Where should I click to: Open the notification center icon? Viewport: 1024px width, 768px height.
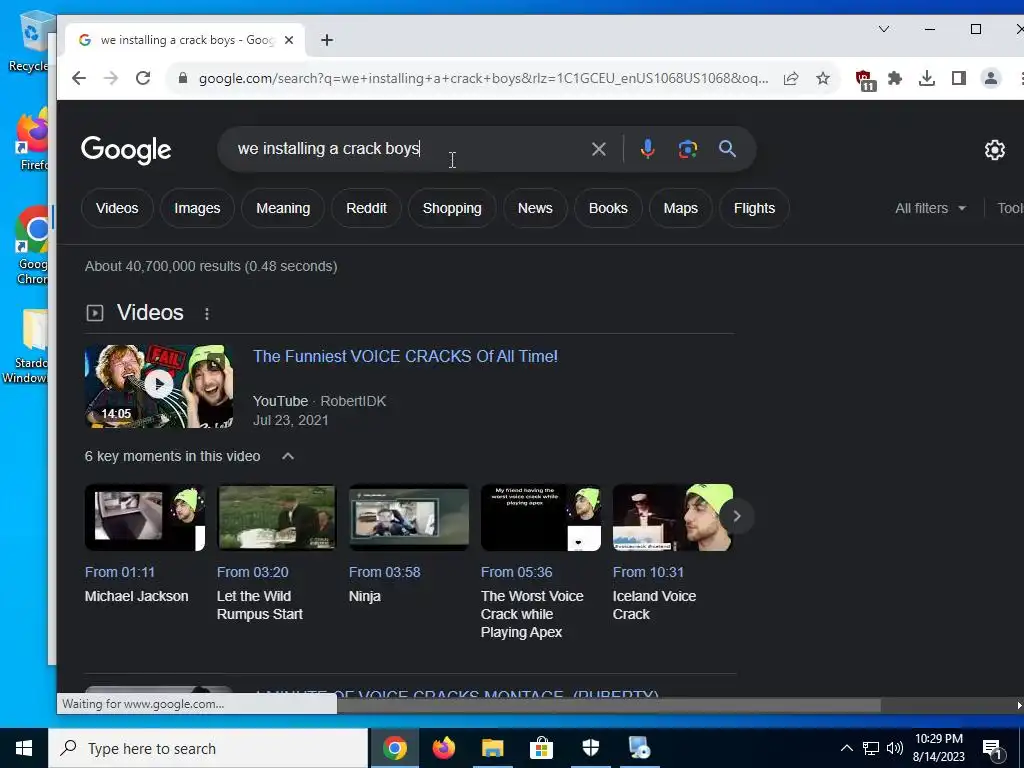(x=993, y=749)
